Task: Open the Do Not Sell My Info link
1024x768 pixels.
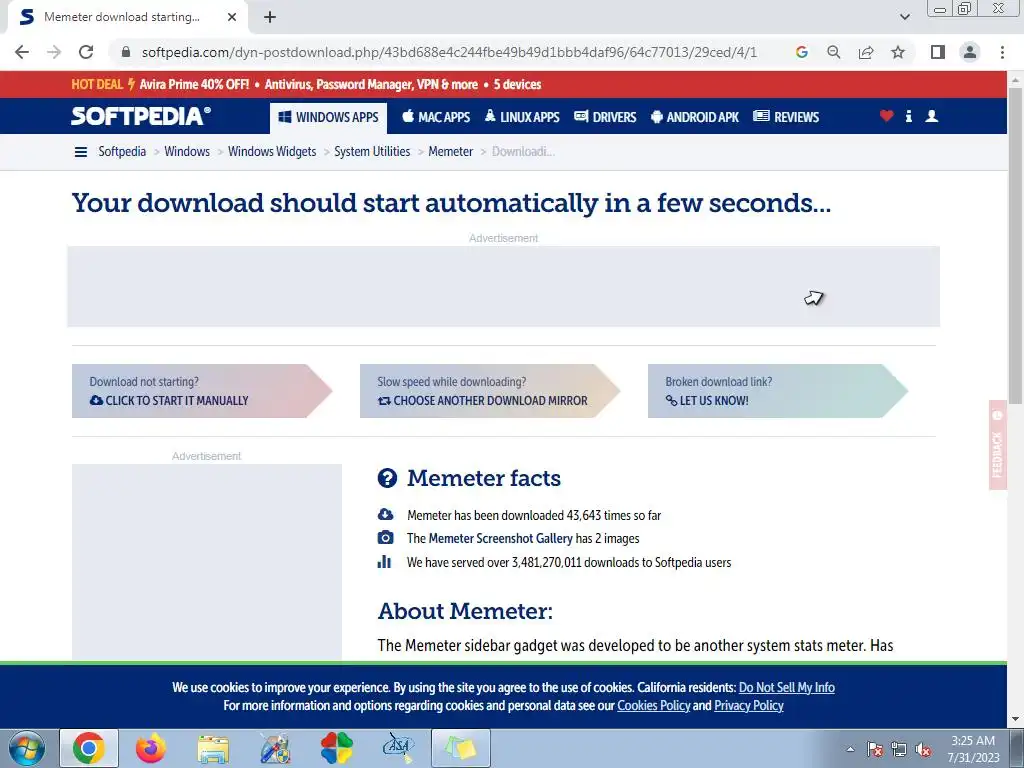Action: pyautogui.click(x=786, y=688)
